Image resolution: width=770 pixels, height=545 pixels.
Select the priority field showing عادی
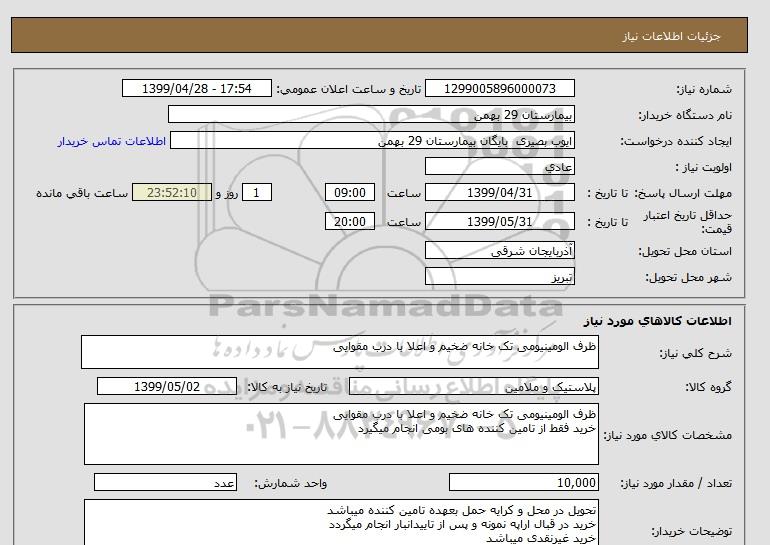(499, 166)
